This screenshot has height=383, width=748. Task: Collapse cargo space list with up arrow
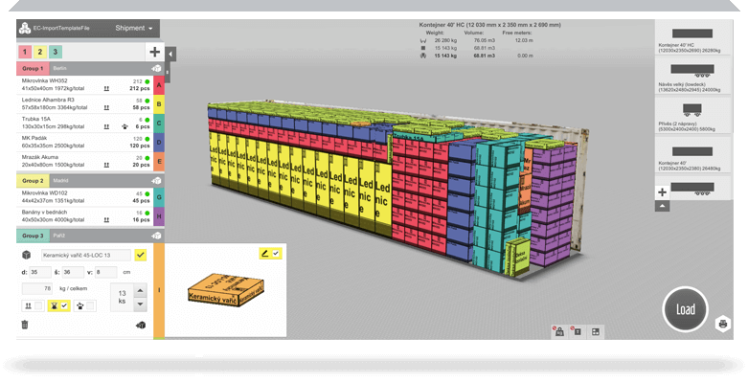point(662,206)
